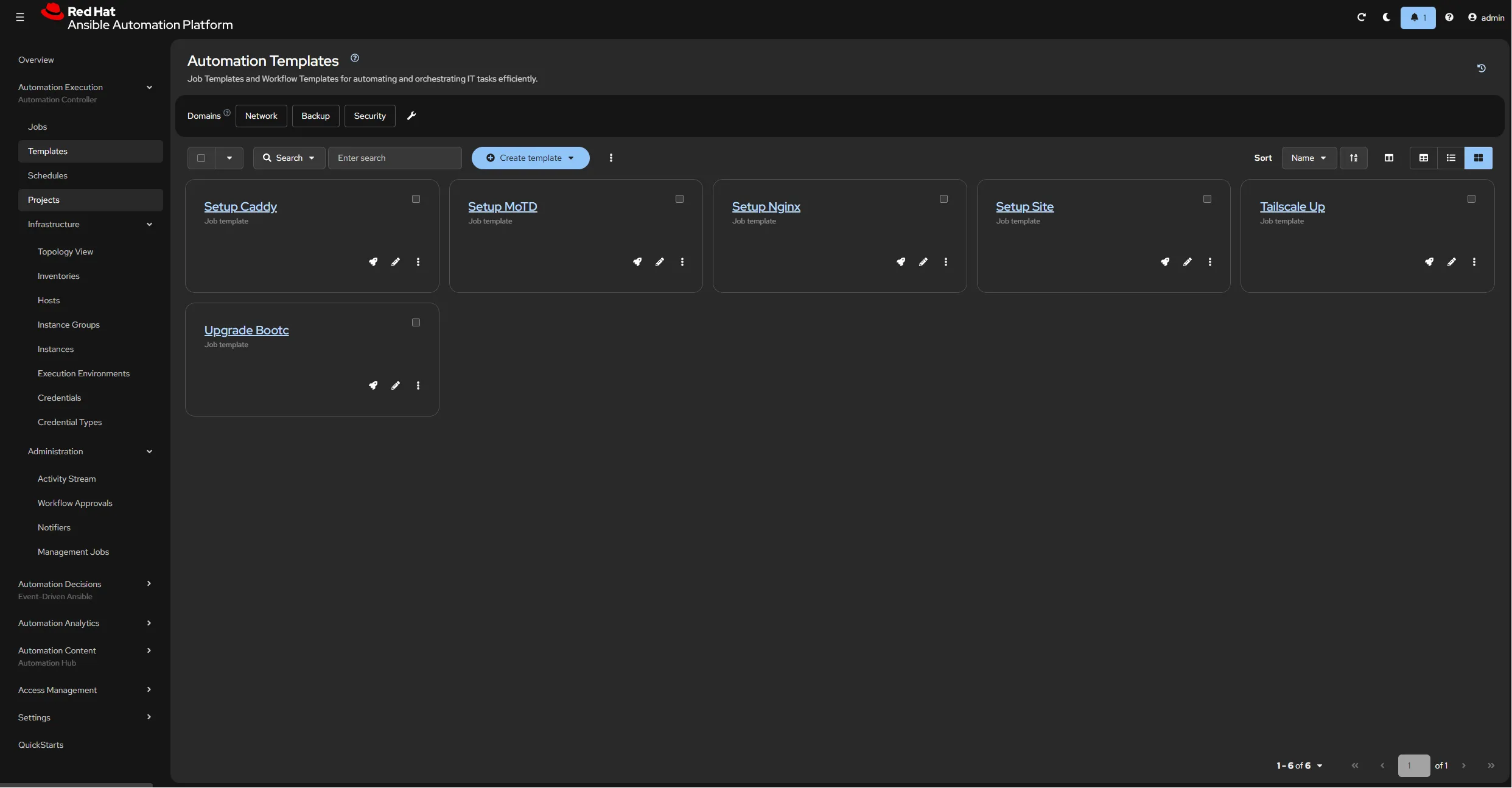
Task: Collapse the Infrastructure section
Action: 149,224
